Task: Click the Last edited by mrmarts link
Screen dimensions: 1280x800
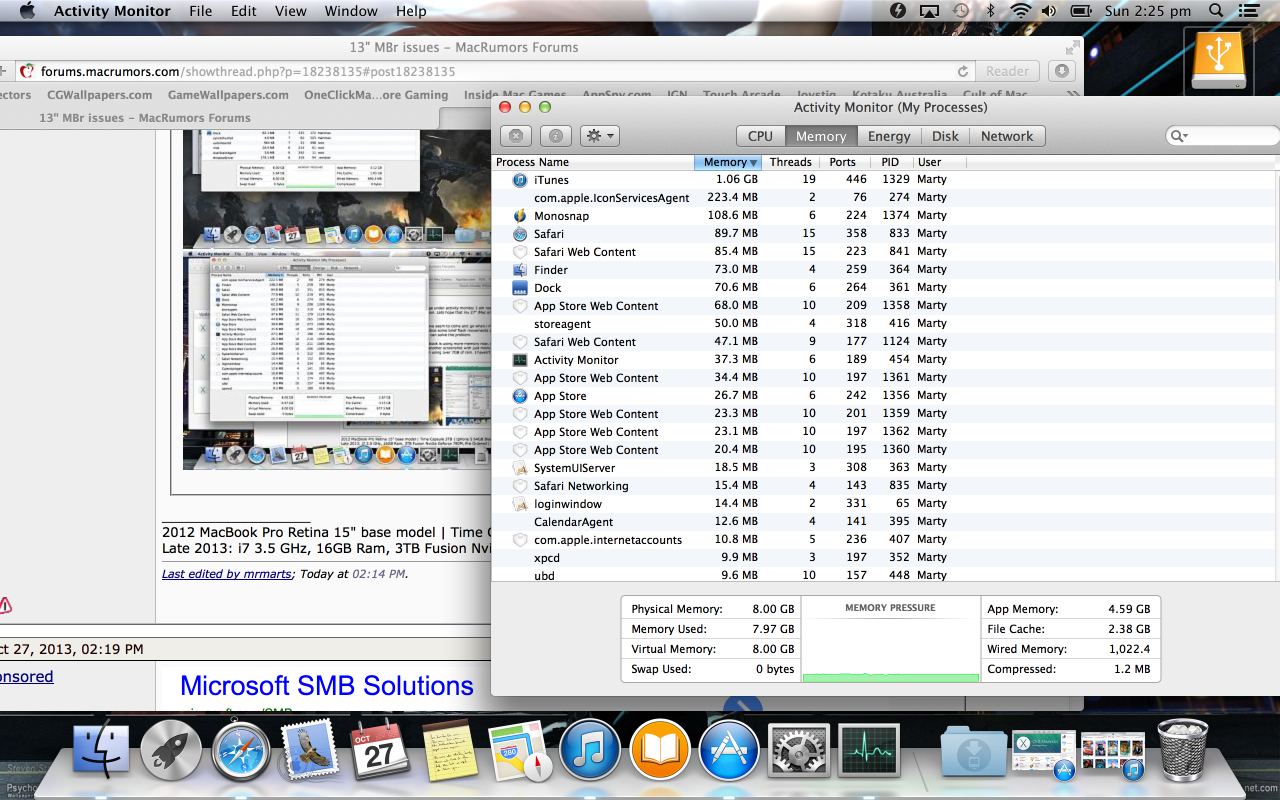Action: coord(228,574)
